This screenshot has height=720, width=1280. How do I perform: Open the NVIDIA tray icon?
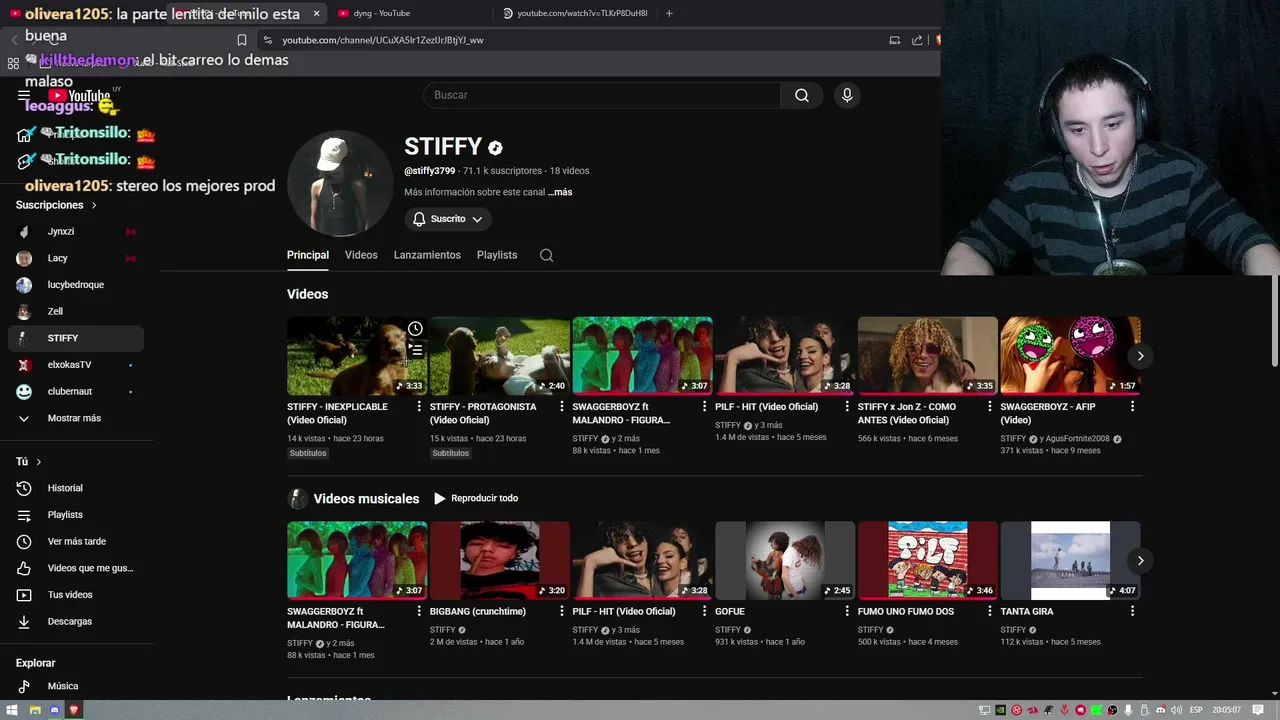click(1001, 710)
